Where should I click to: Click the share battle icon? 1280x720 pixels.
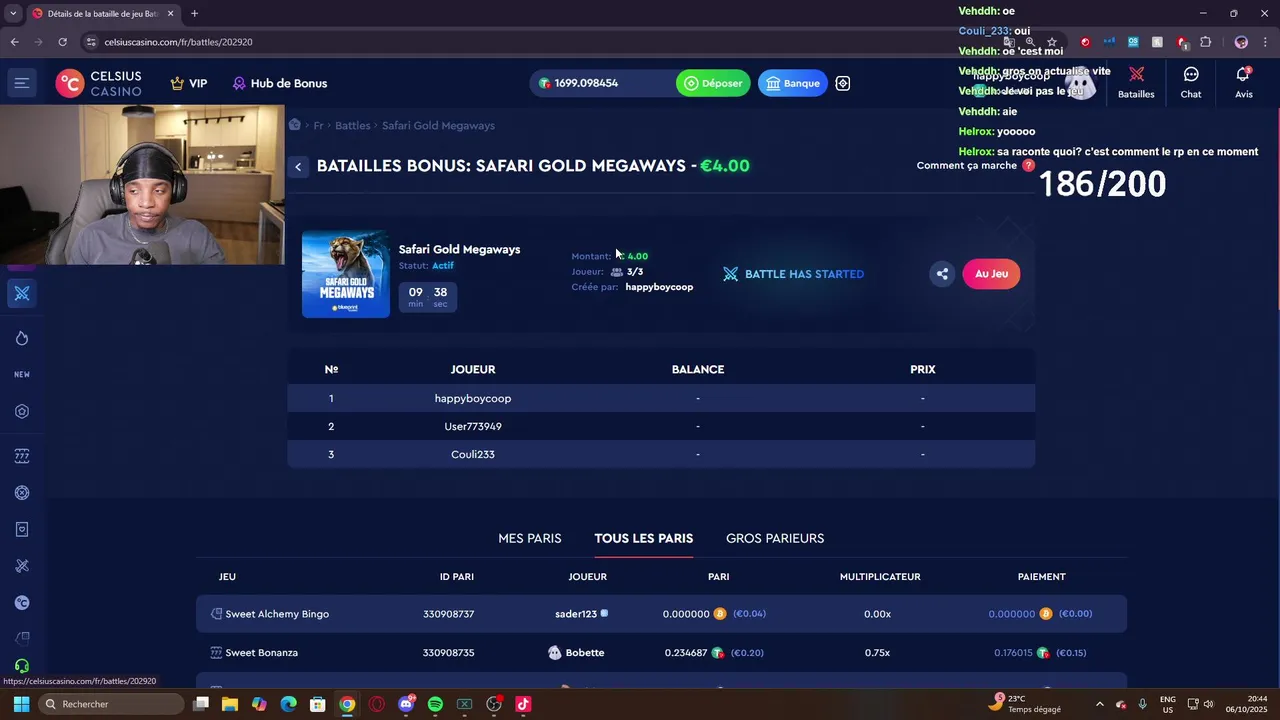(942, 274)
